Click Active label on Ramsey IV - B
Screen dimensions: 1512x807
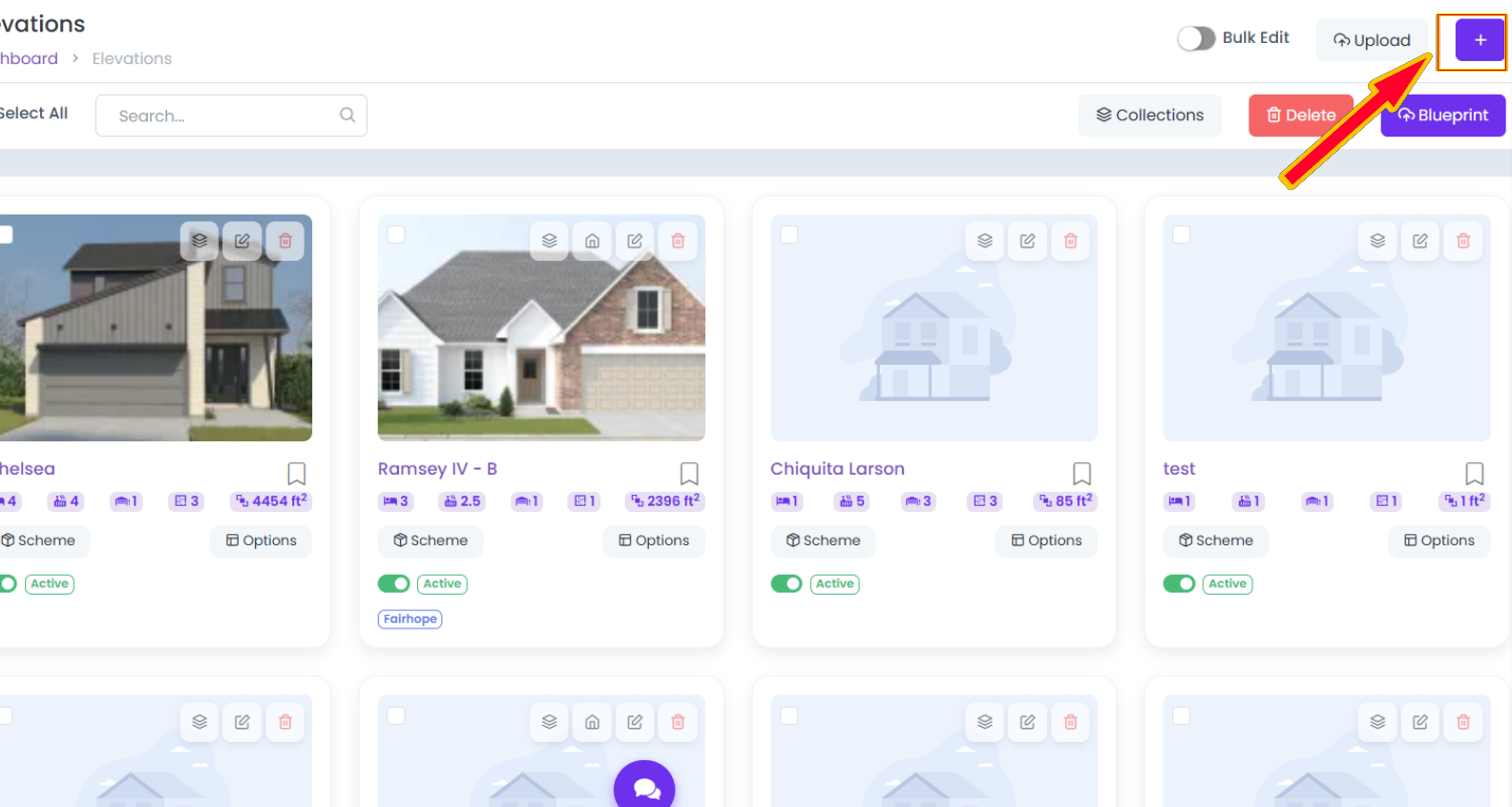tap(442, 584)
